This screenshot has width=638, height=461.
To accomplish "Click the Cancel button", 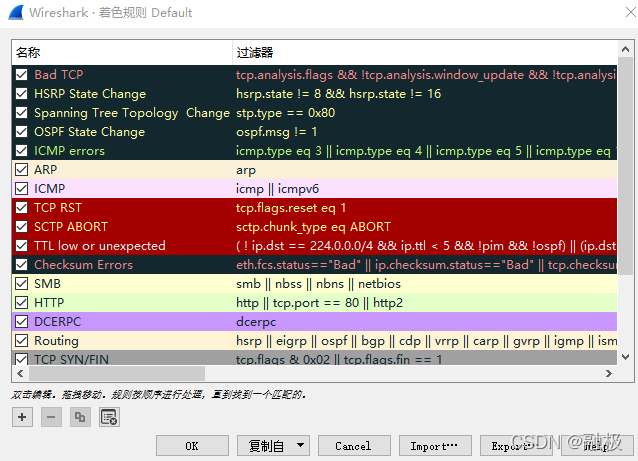I will [x=354, y=446].
